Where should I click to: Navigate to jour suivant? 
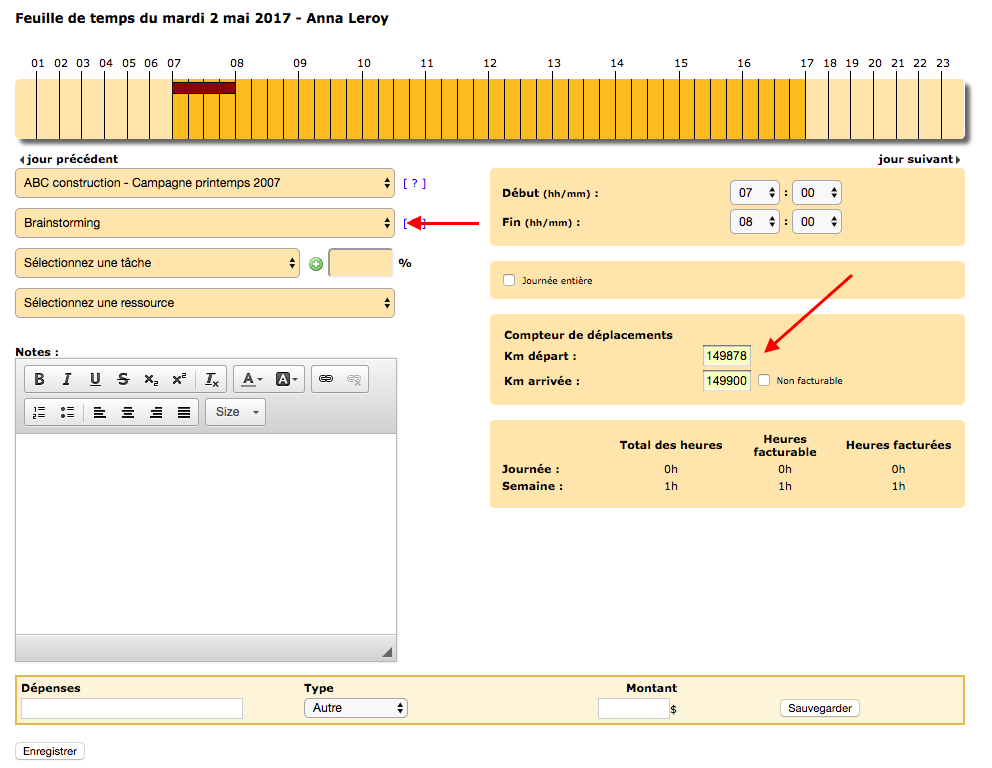(918, 159)
